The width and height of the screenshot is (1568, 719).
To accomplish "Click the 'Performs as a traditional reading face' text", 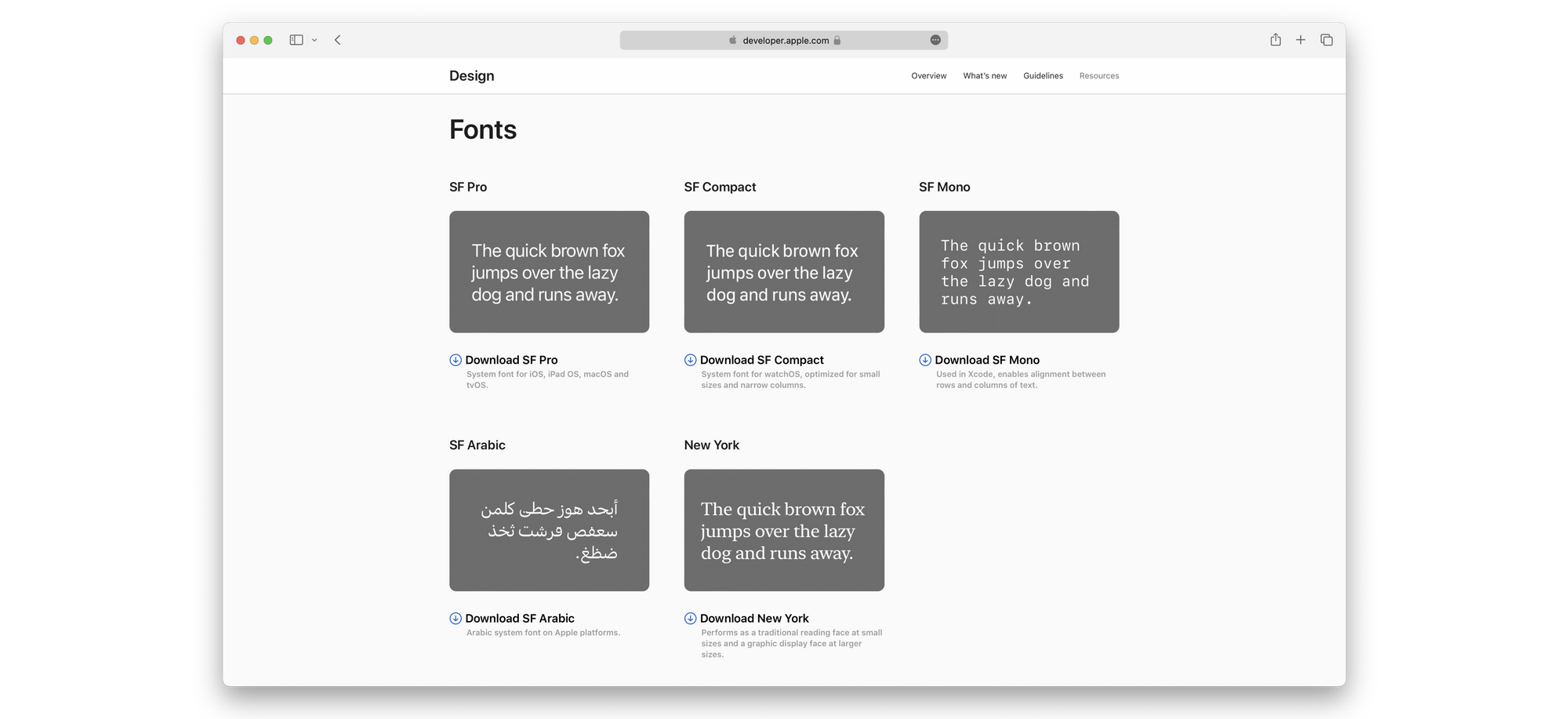I will 792,644.
